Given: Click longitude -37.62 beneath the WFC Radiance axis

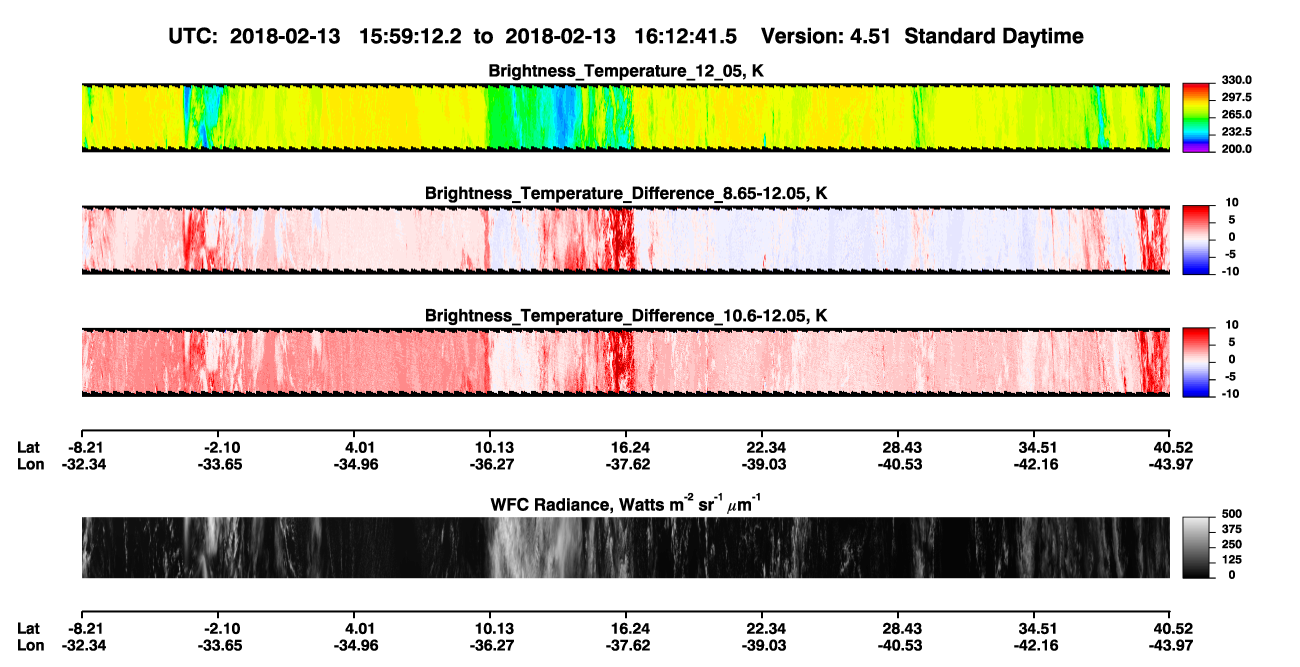Looking at the screenshot, I should pyautogui.click(x=626, y=645).
